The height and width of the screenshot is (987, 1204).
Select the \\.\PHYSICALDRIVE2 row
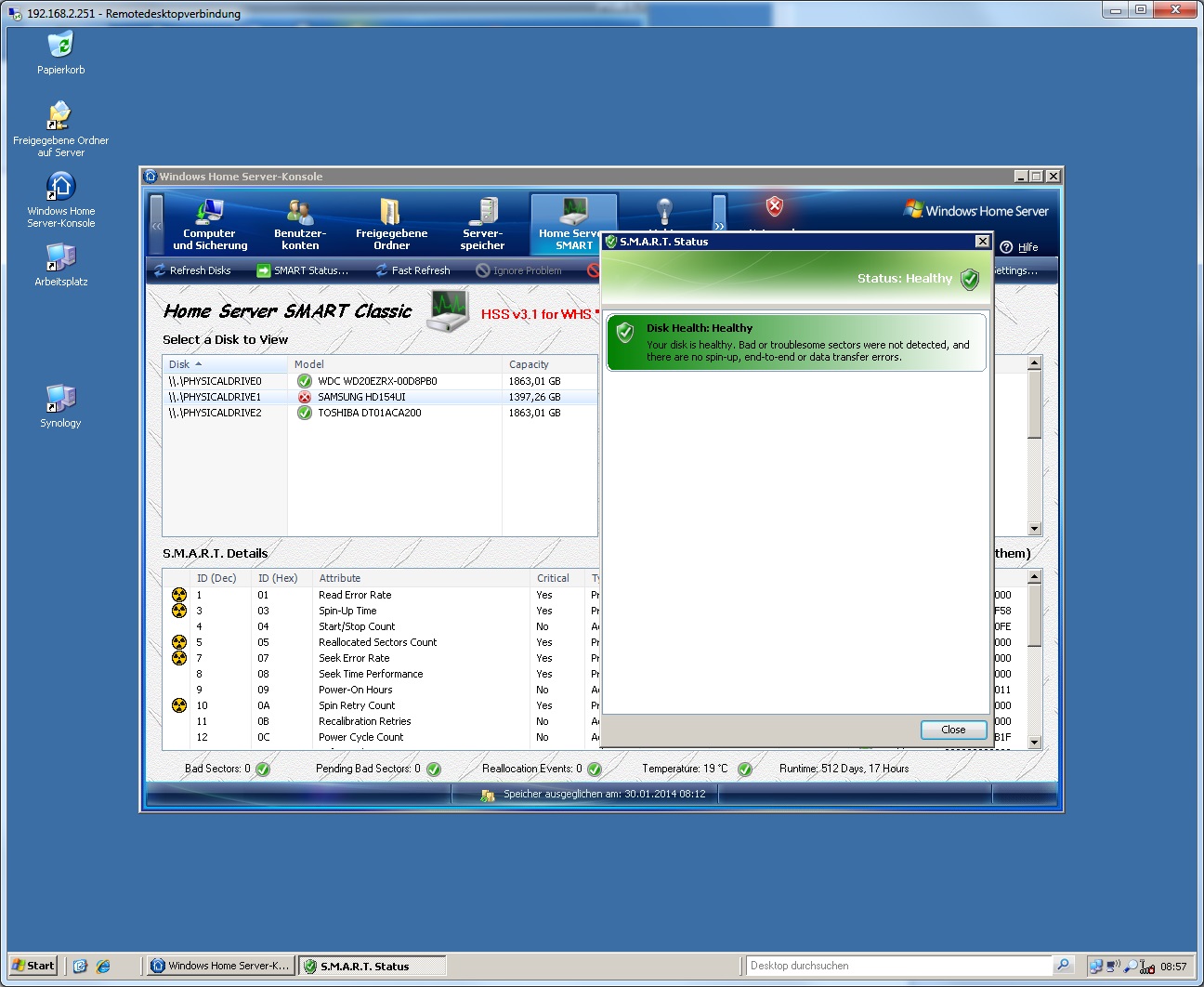(x=380, y=413)
